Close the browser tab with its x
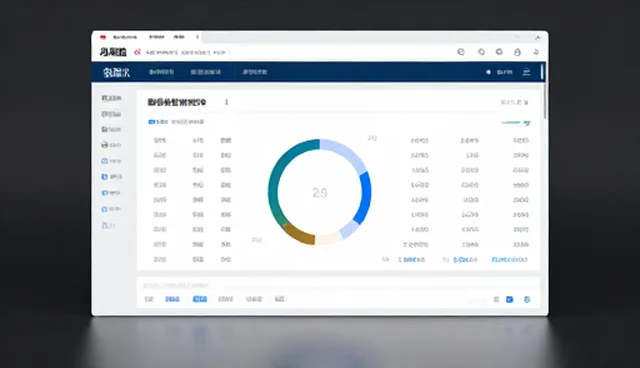Screen dimensions: 640x368 (197, 37)
